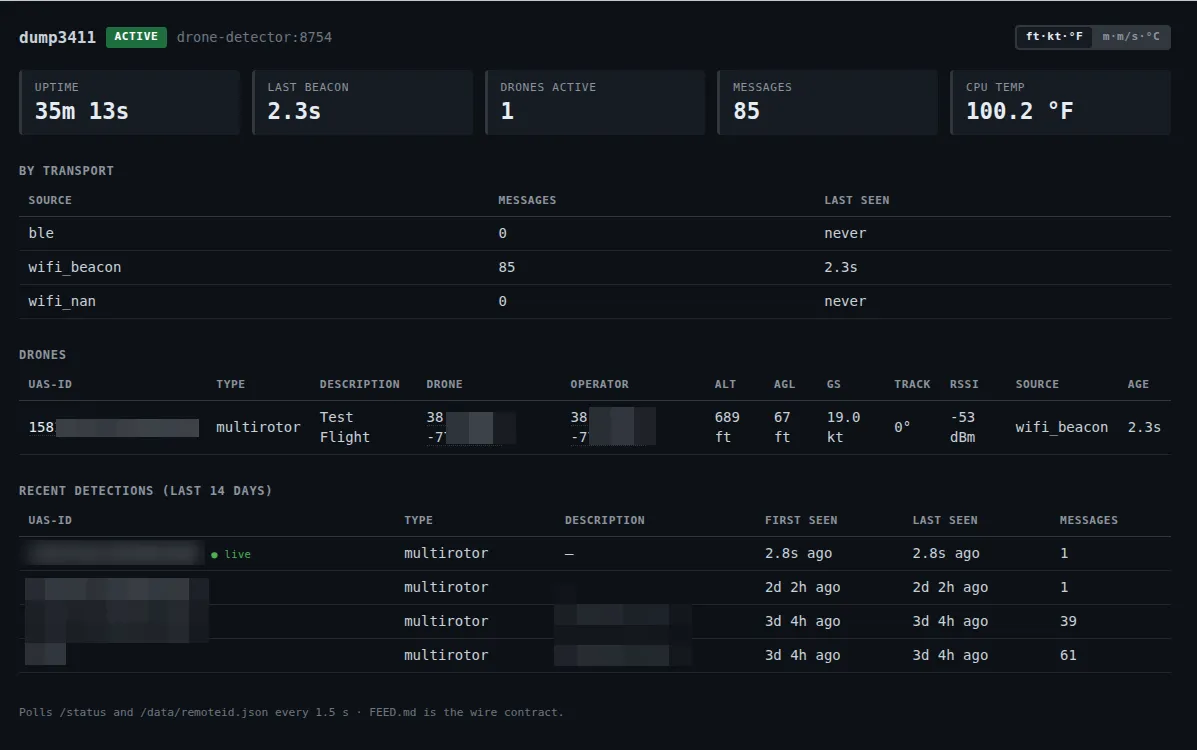
Task: Click the Messages 85 value
Action: pos(747,112)
